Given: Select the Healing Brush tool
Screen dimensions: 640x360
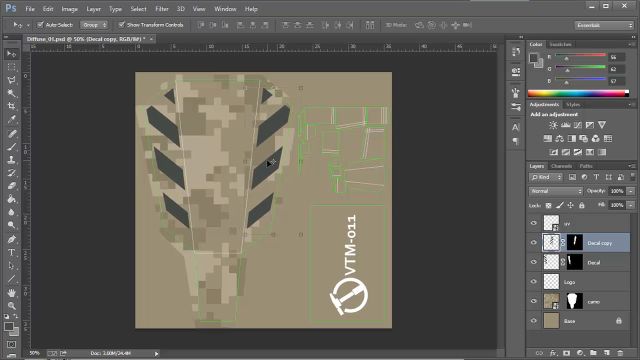Looking at the screenshot, I should click(x=11, y=133).
